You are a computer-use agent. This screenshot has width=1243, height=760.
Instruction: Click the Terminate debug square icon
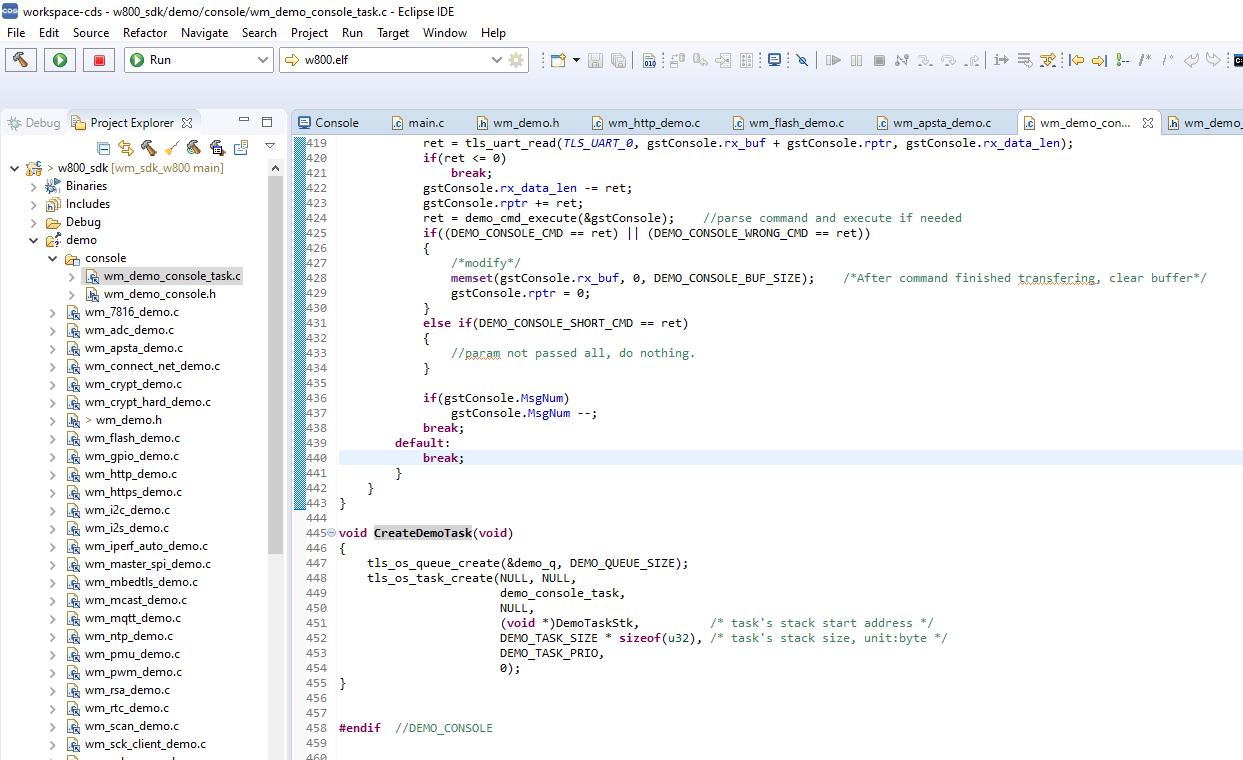[879, 60]
